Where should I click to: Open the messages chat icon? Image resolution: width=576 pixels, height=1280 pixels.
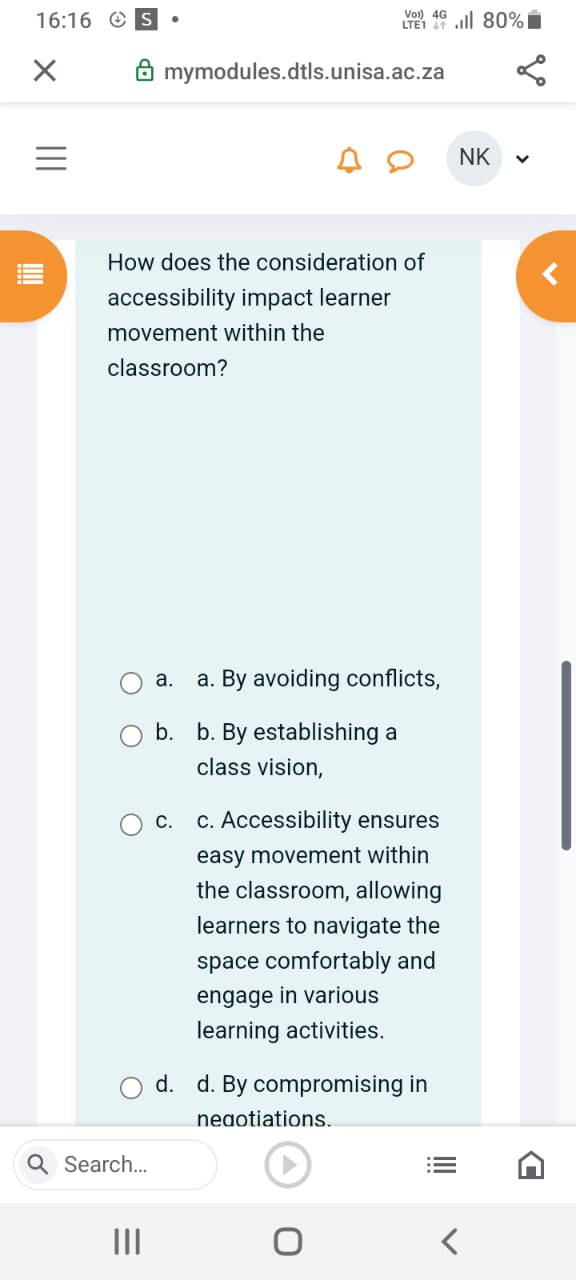tap(400, 159)
